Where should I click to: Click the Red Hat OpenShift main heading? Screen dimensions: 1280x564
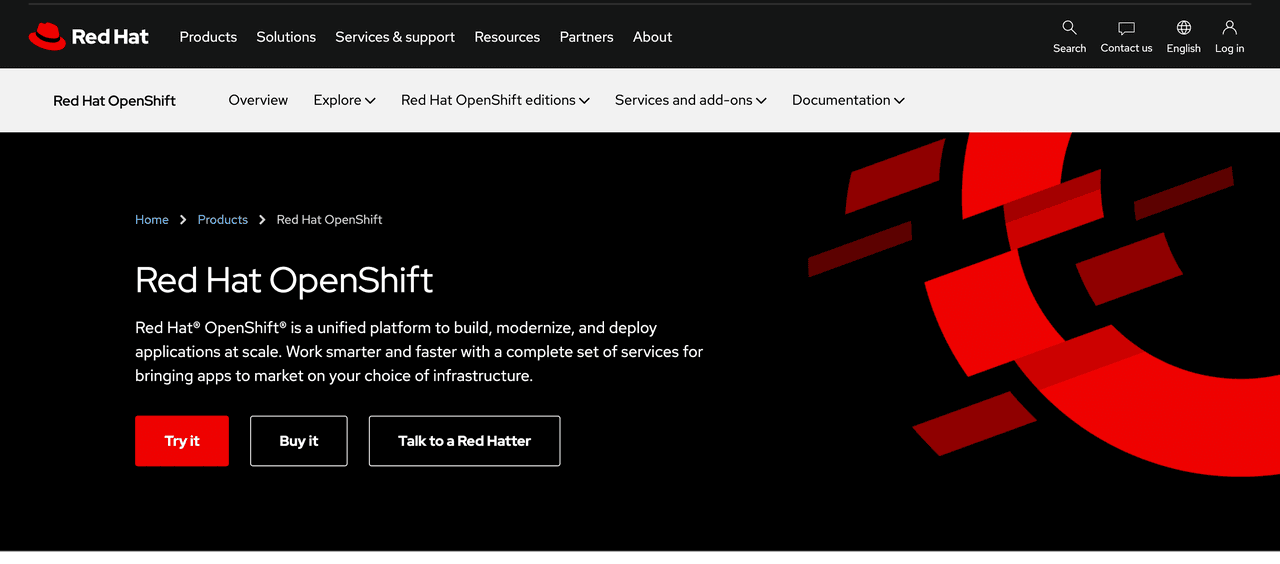click(284, 280)
